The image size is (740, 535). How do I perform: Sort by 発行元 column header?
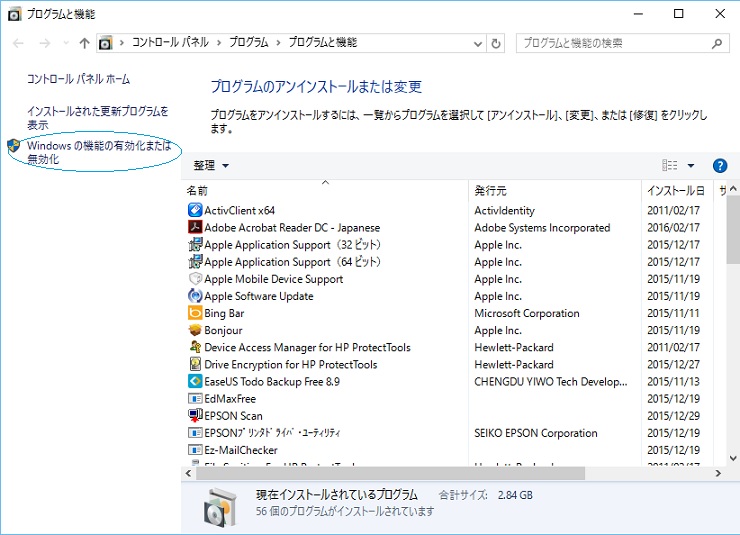tap(555, 191)
